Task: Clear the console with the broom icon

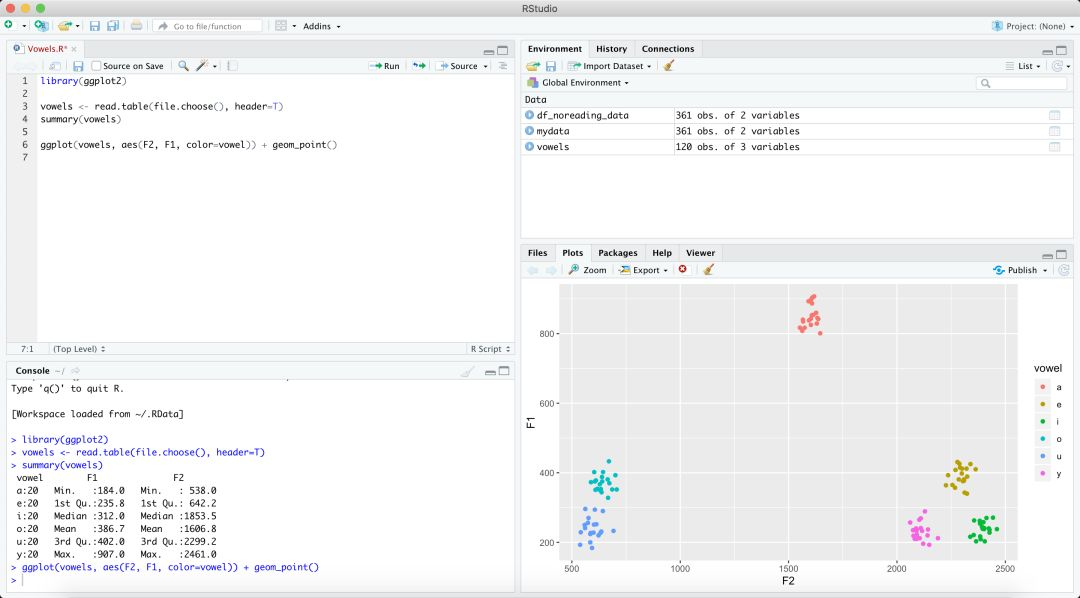Action: click(467, 371)
